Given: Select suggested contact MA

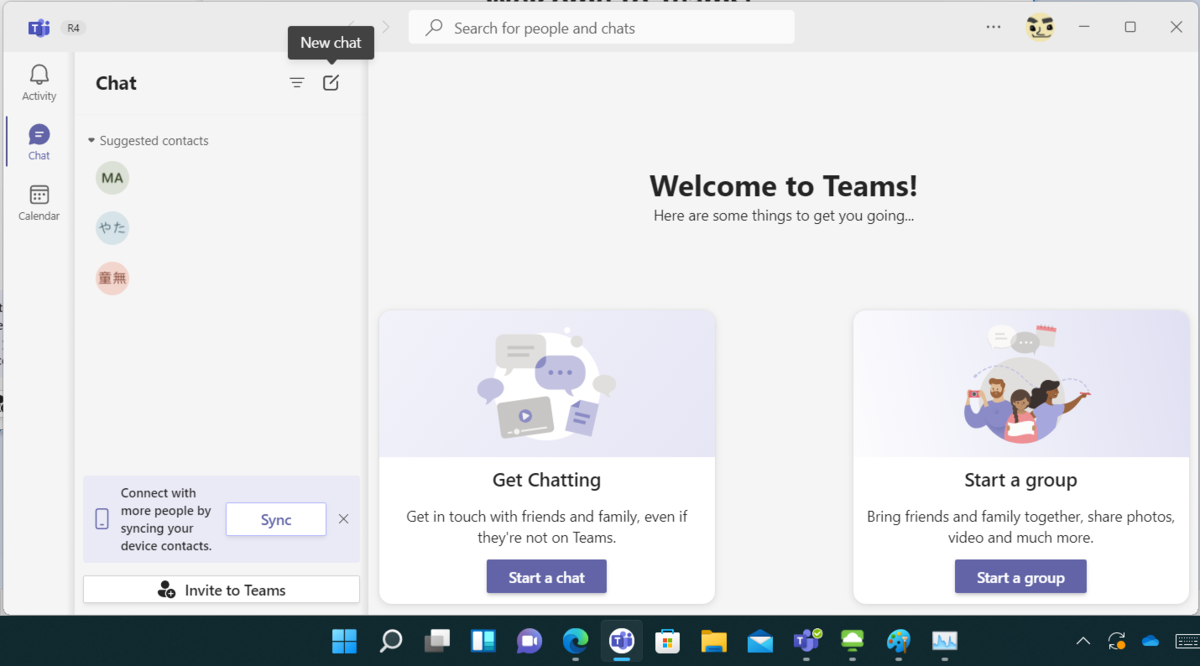Looking at the screenshot, I should pos(112,178).
